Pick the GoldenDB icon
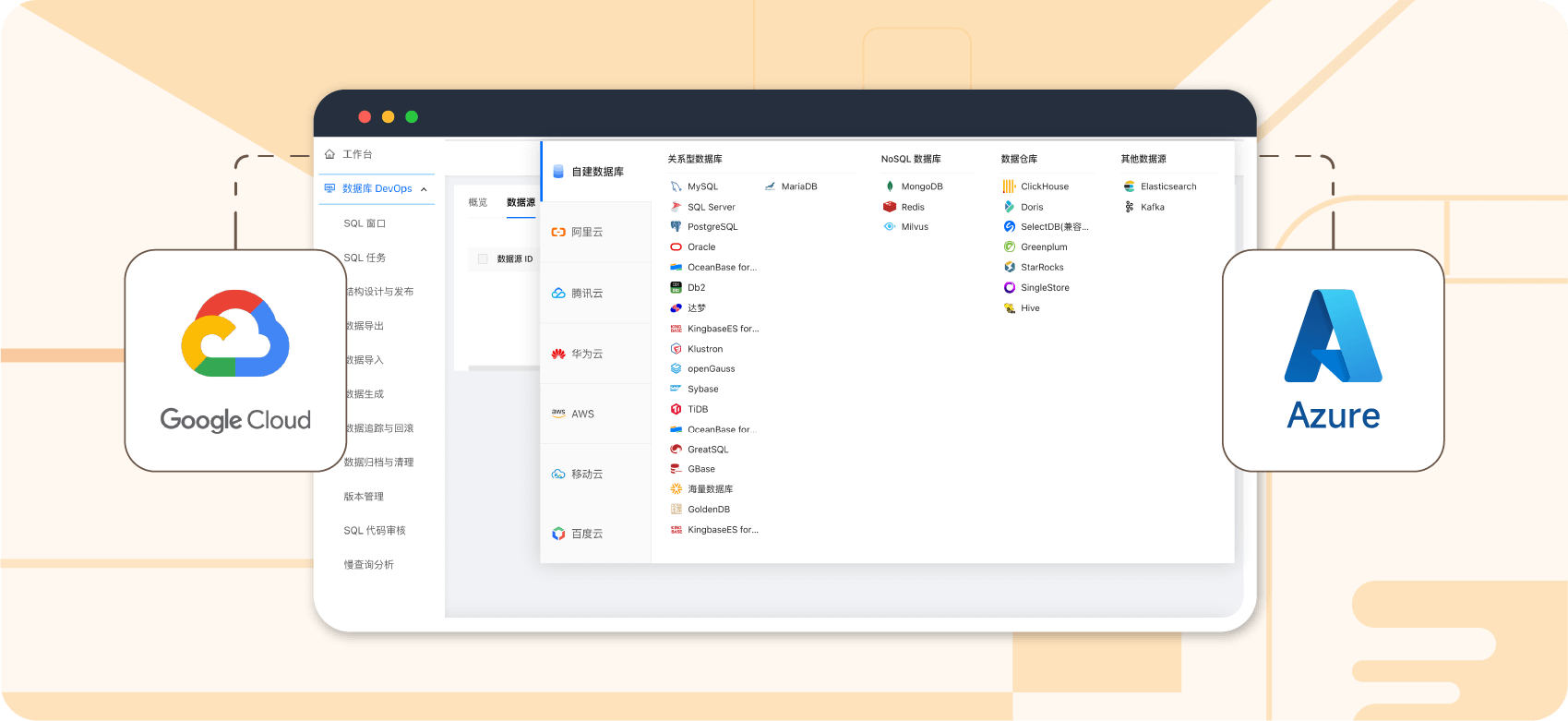1568x721 pixels. pos(676,510)
